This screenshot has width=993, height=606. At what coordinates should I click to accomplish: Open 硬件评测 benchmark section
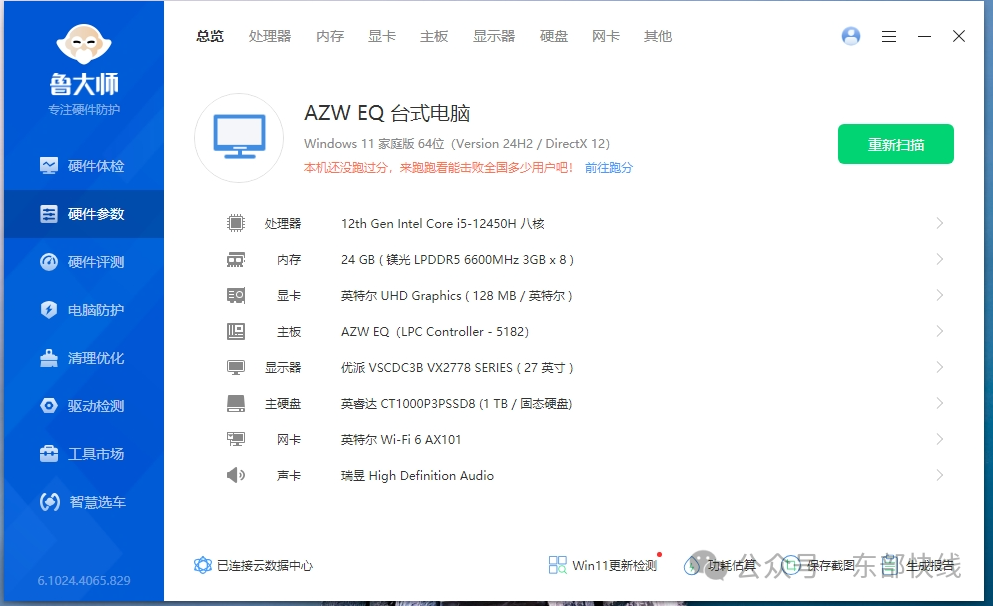(x=84, y=262)
